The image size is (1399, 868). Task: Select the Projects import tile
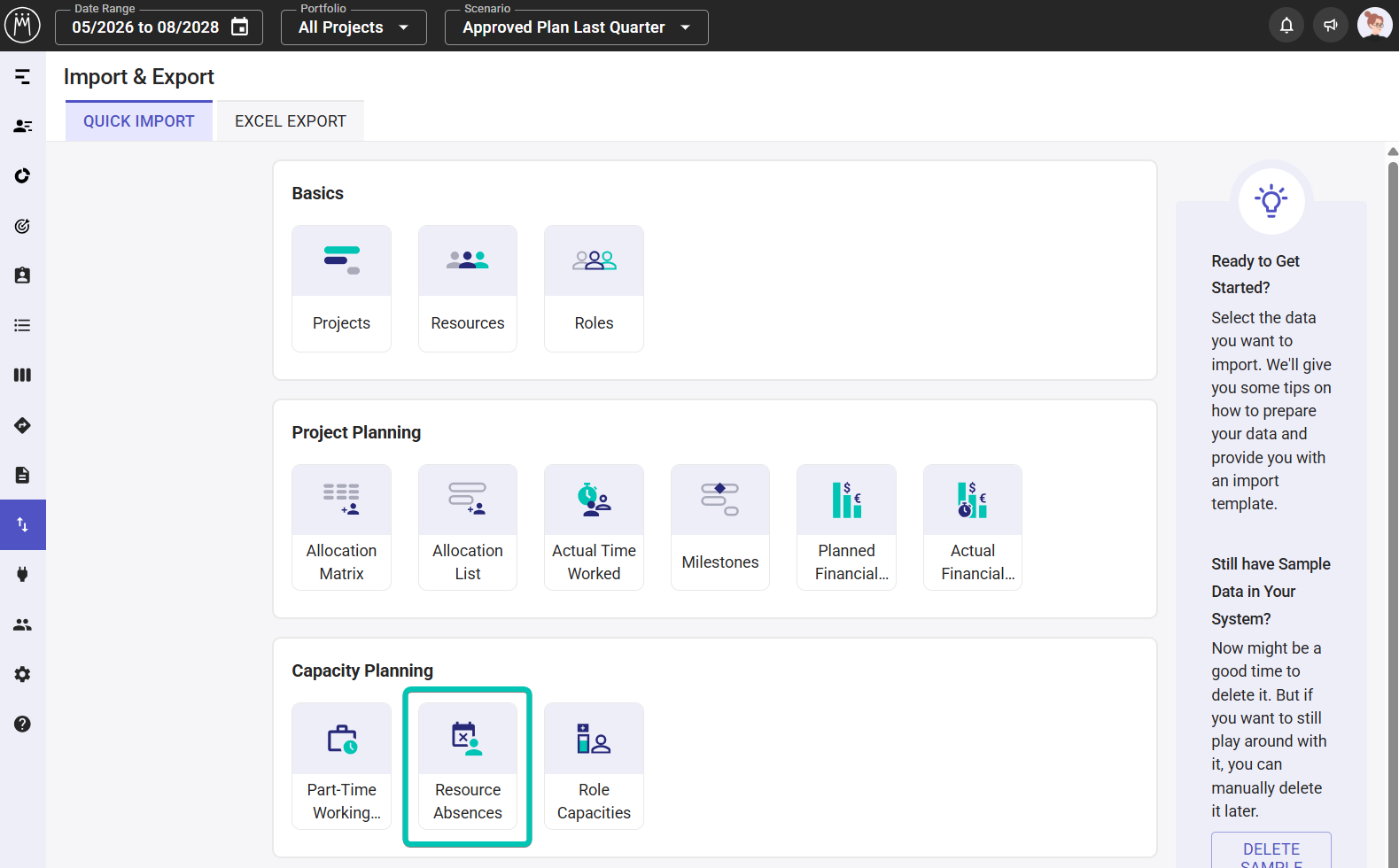pos(341,289)
